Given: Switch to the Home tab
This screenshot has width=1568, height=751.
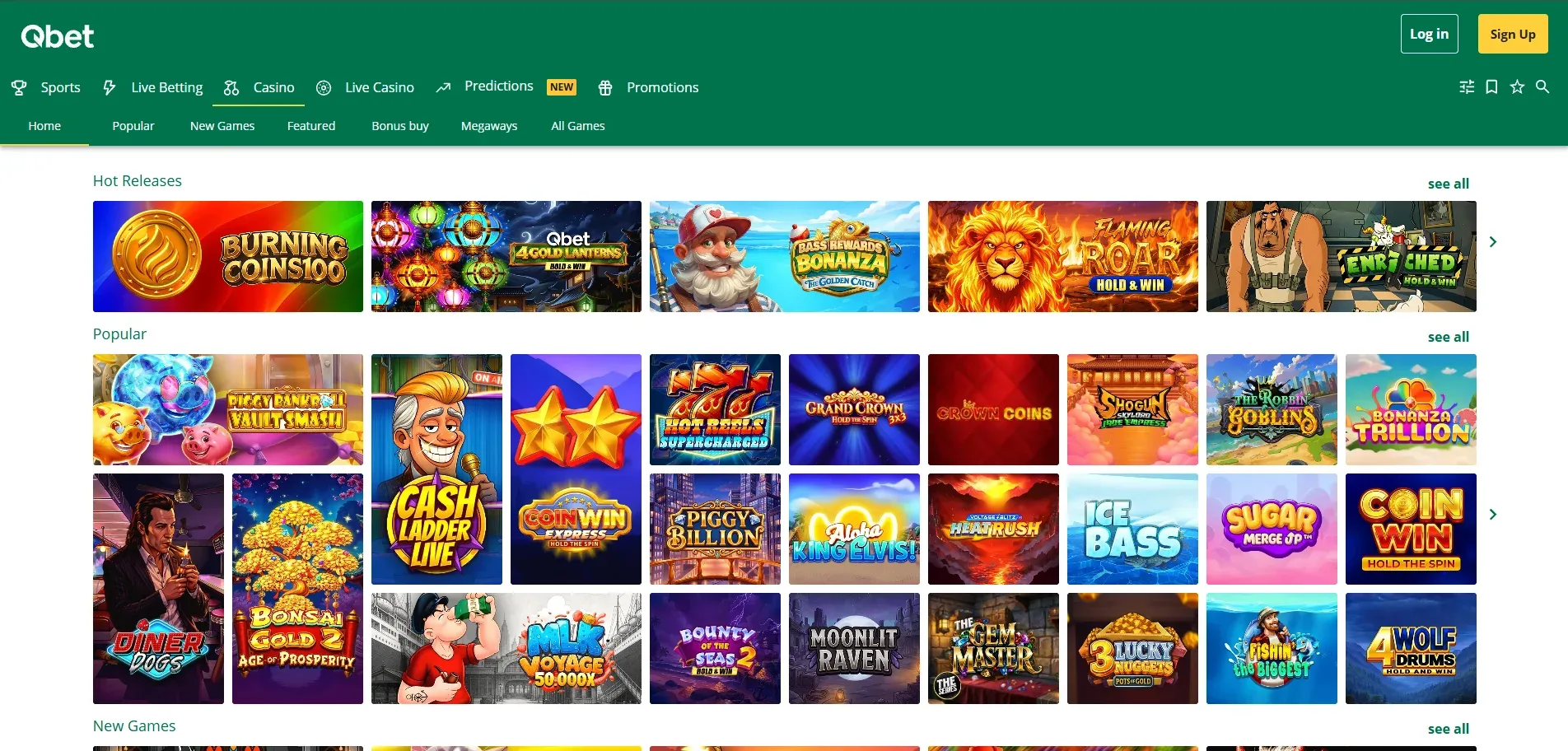Looking at the screenshot, I should 44,126.
